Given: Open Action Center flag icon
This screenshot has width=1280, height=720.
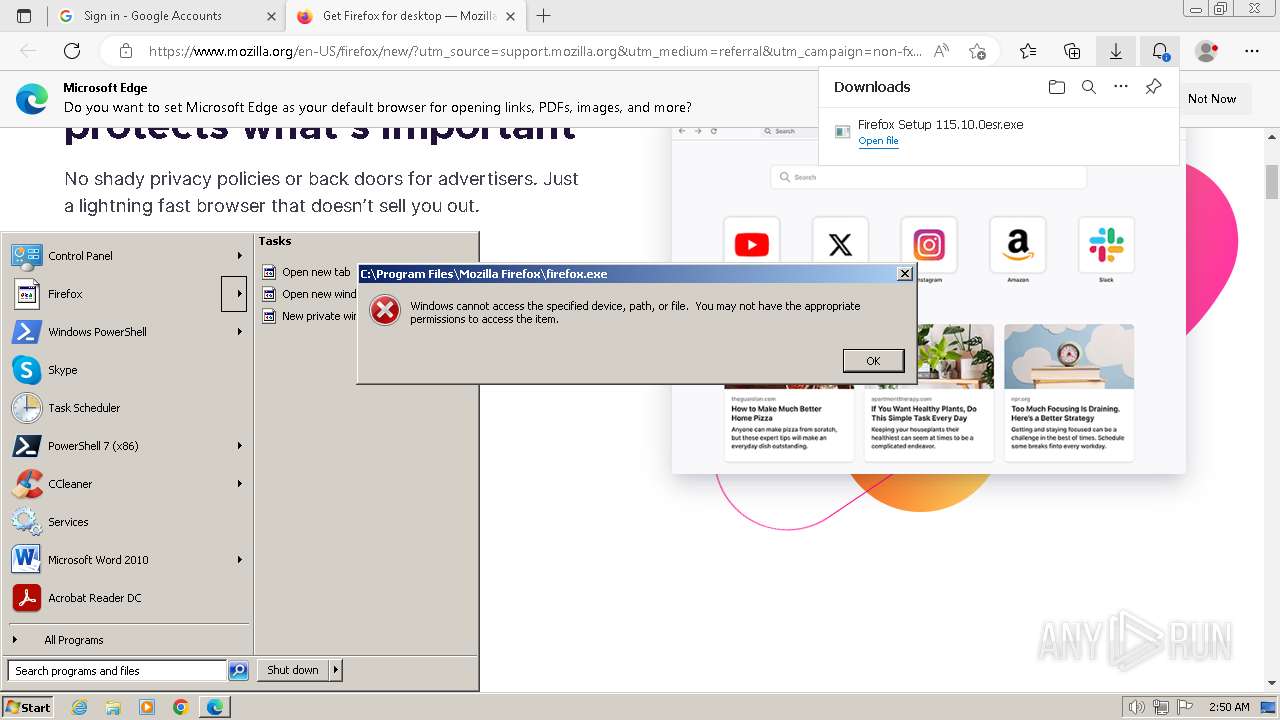Looking at the screenshot, I should 1184,707.
